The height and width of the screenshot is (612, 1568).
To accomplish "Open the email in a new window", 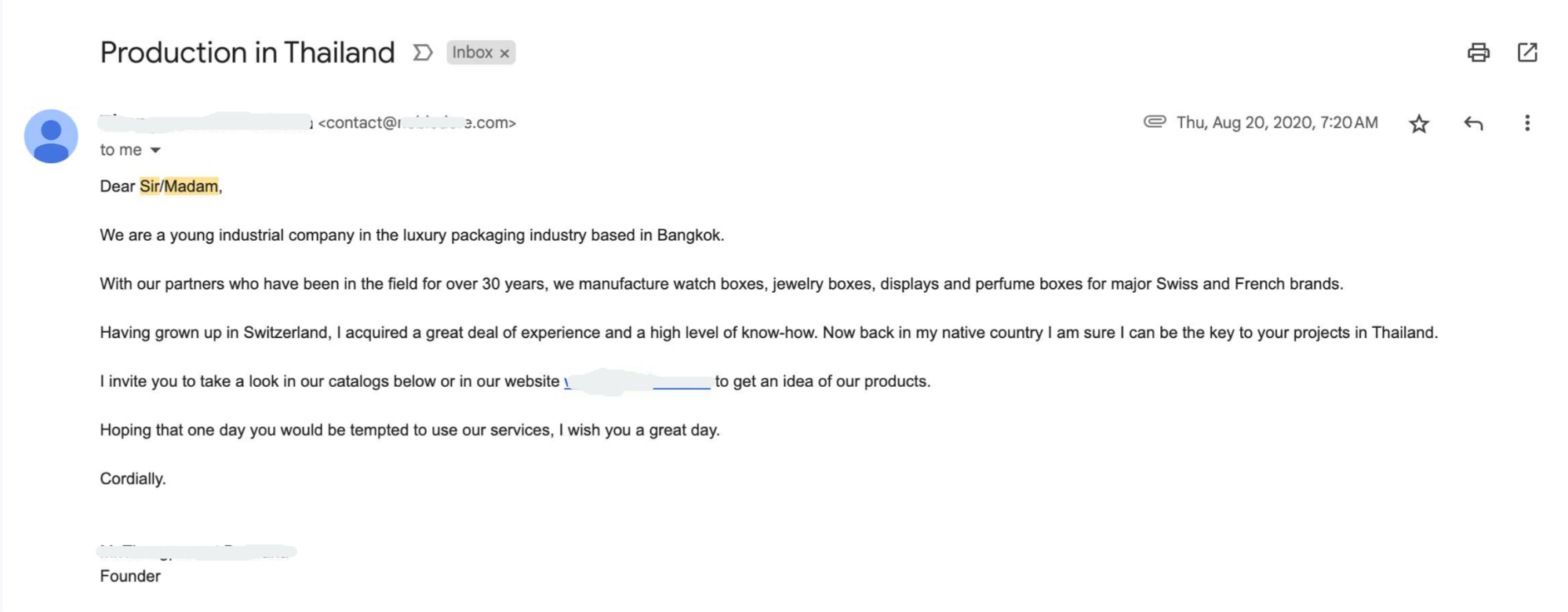I will pos(1528,53).
